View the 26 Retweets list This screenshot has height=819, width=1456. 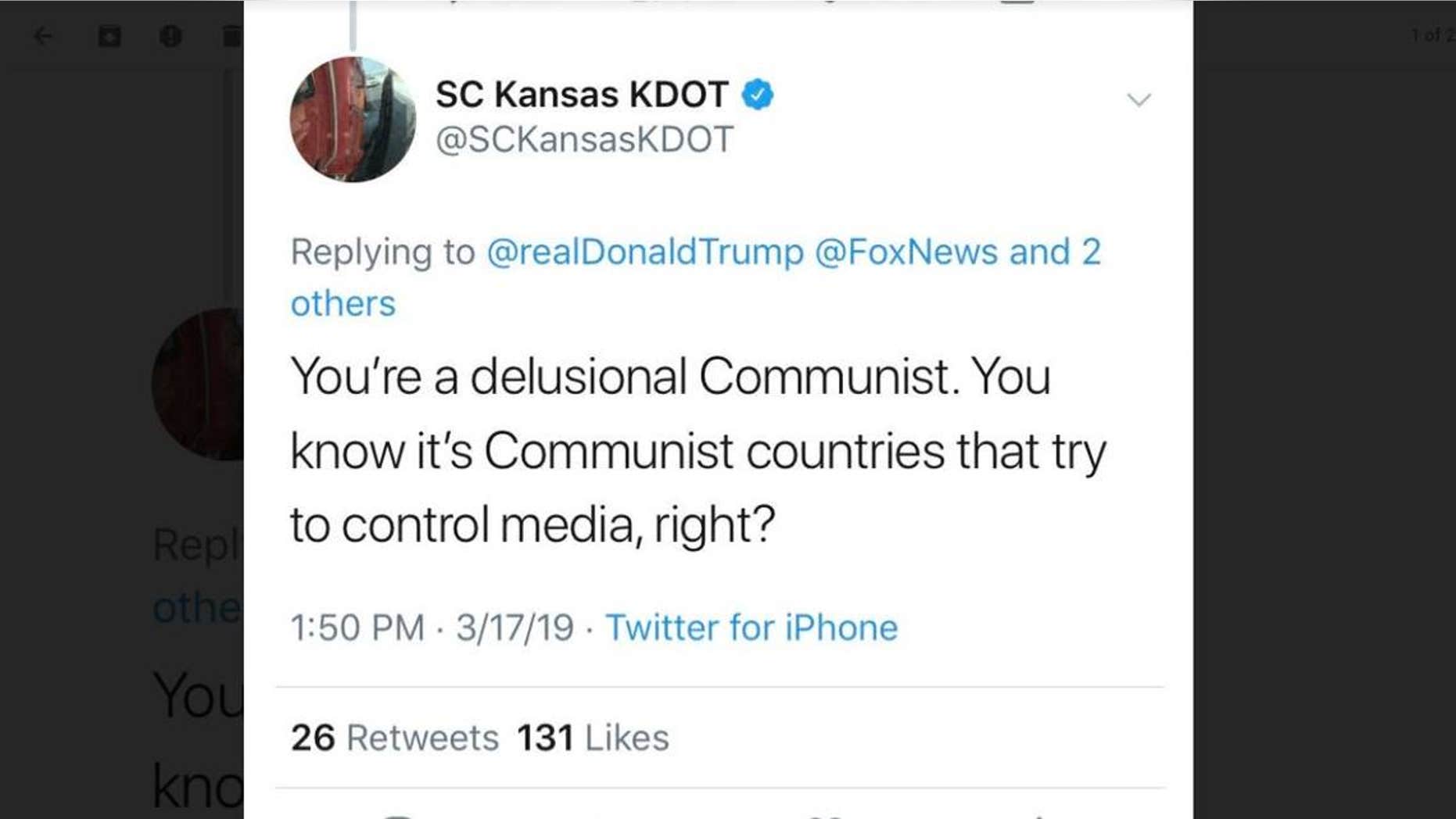tap(395, 738)
